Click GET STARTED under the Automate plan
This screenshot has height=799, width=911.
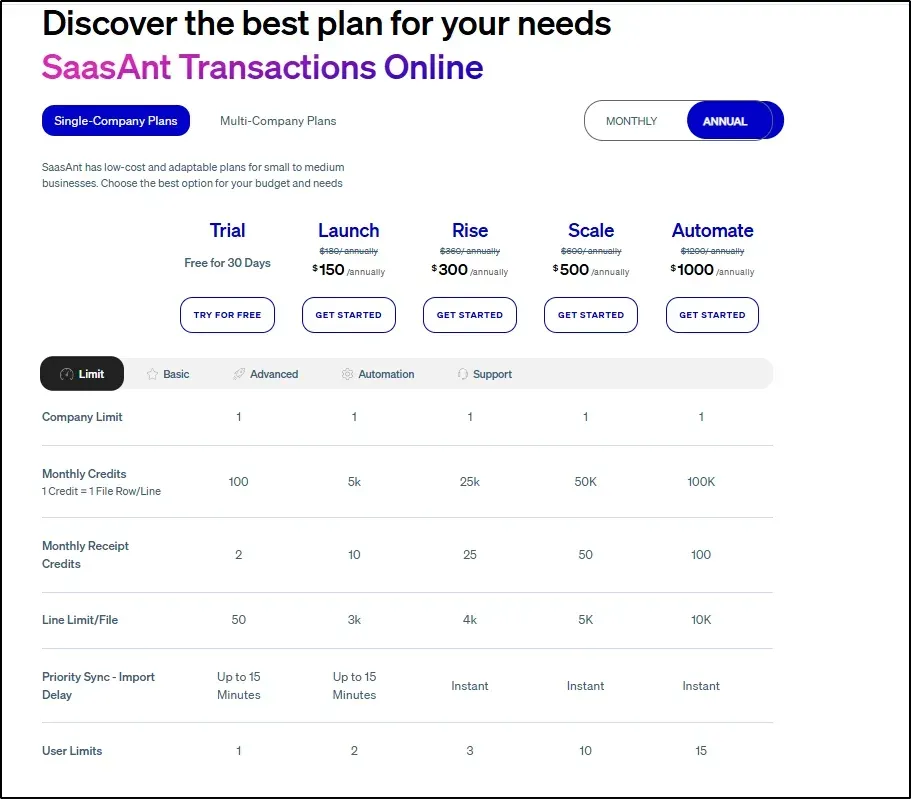712,315
